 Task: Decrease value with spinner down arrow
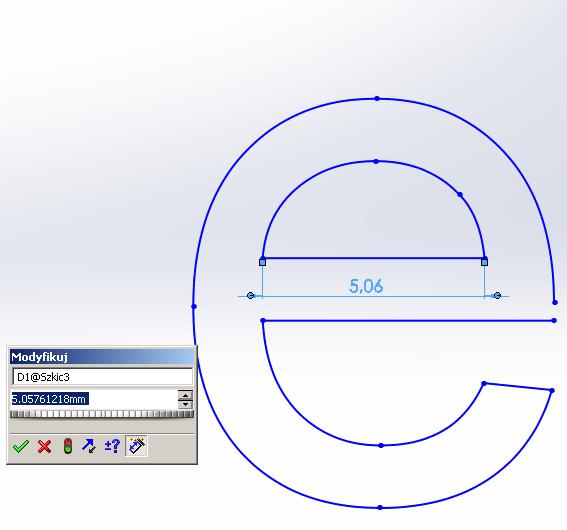point(185,404)
